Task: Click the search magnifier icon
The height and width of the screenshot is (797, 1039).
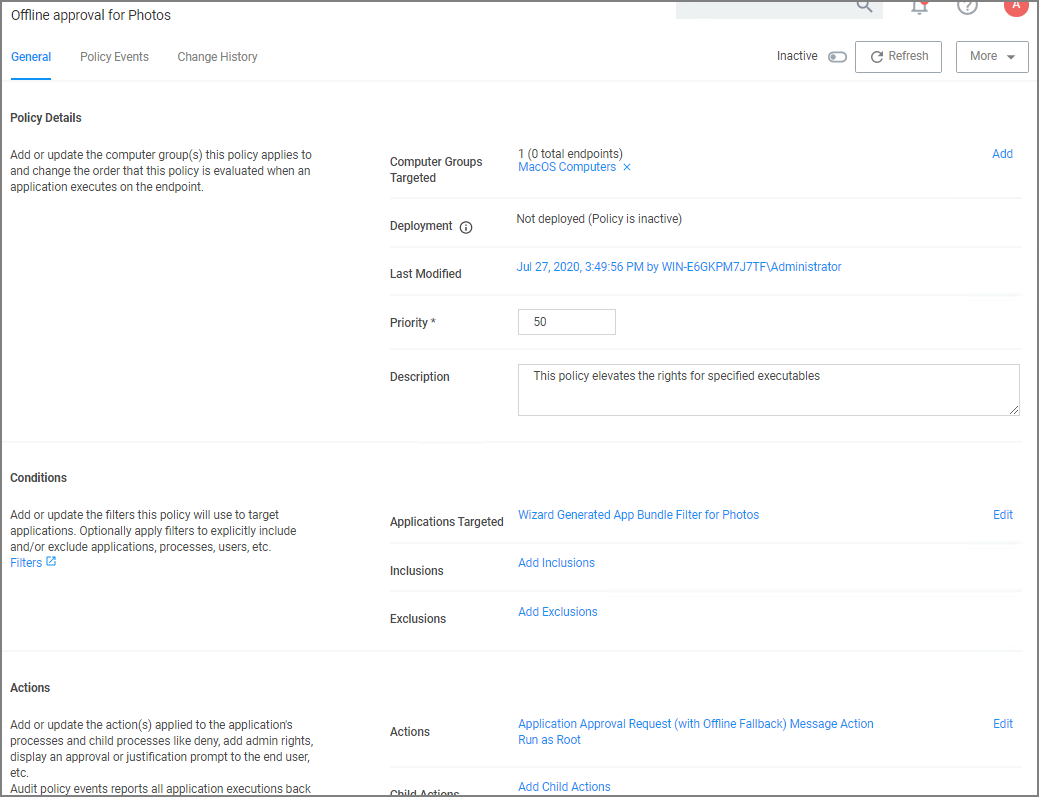Action: click(x=864, y=7)
